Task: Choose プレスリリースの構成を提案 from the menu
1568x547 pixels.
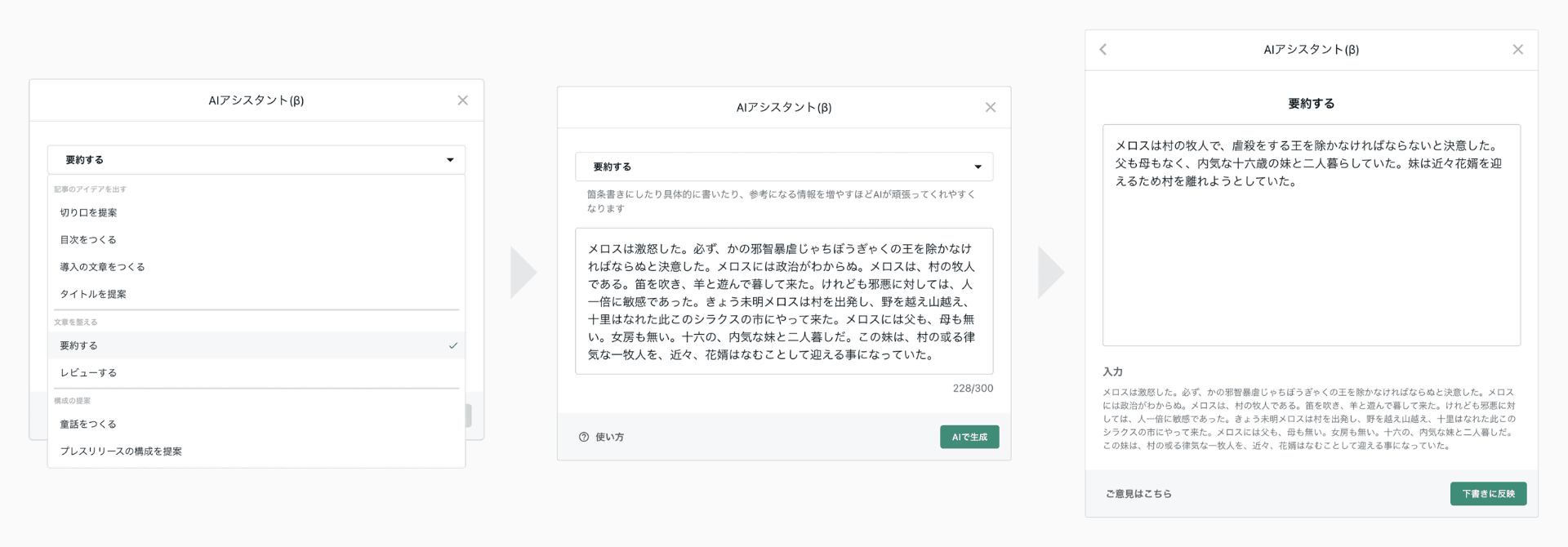Action: (256, 451)
